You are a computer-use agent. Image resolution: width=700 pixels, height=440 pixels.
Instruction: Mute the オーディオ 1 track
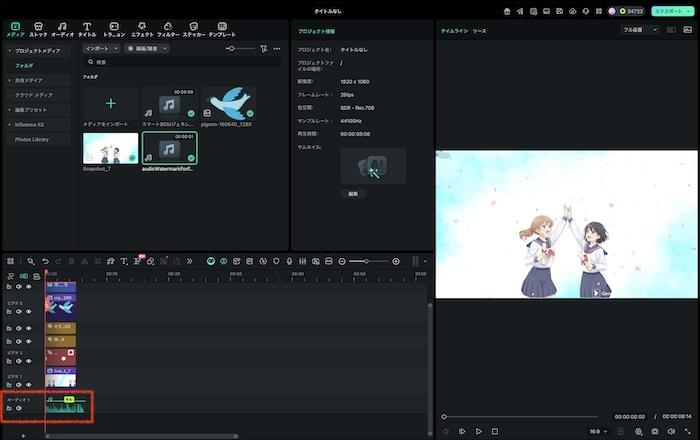(x=18, y=408)
